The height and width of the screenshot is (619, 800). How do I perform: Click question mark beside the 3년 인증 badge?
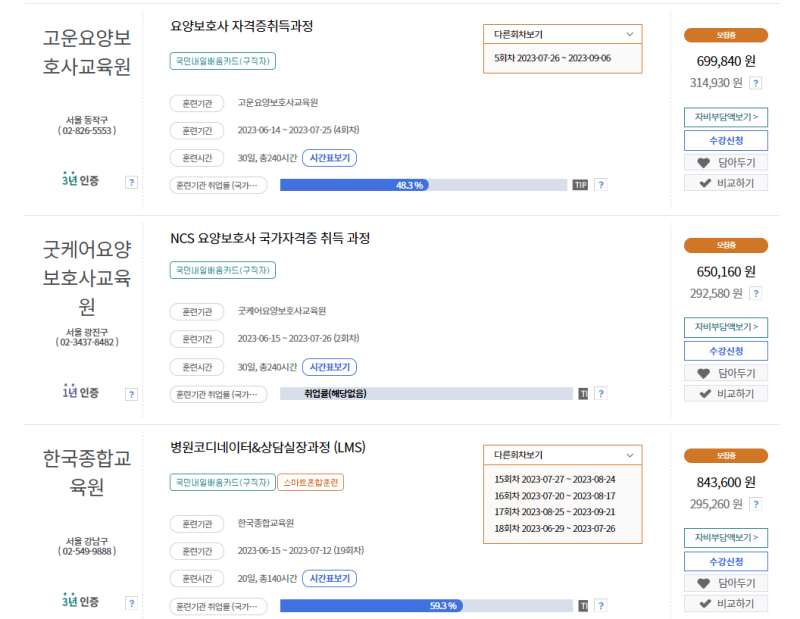131,182
